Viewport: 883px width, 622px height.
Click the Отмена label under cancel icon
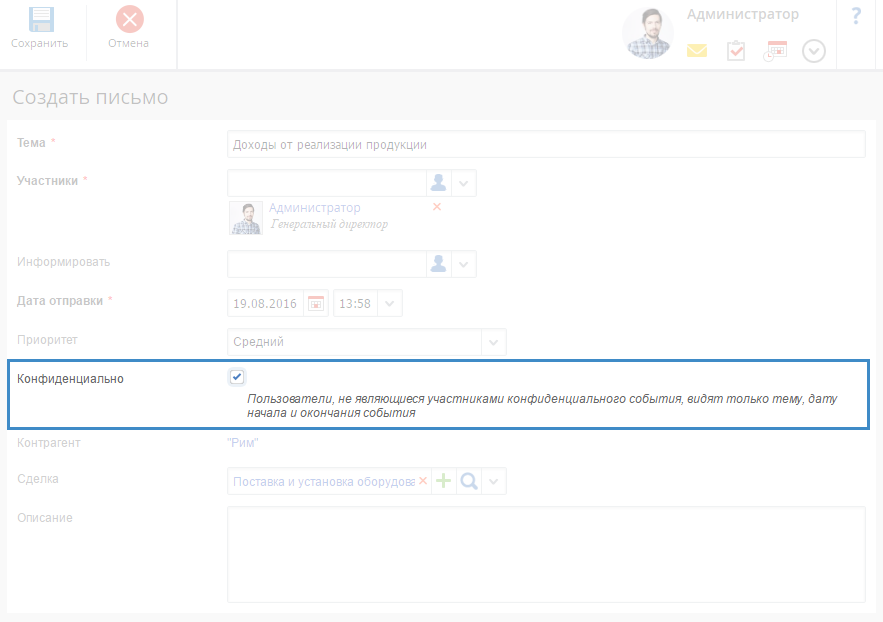coord(128,43)
